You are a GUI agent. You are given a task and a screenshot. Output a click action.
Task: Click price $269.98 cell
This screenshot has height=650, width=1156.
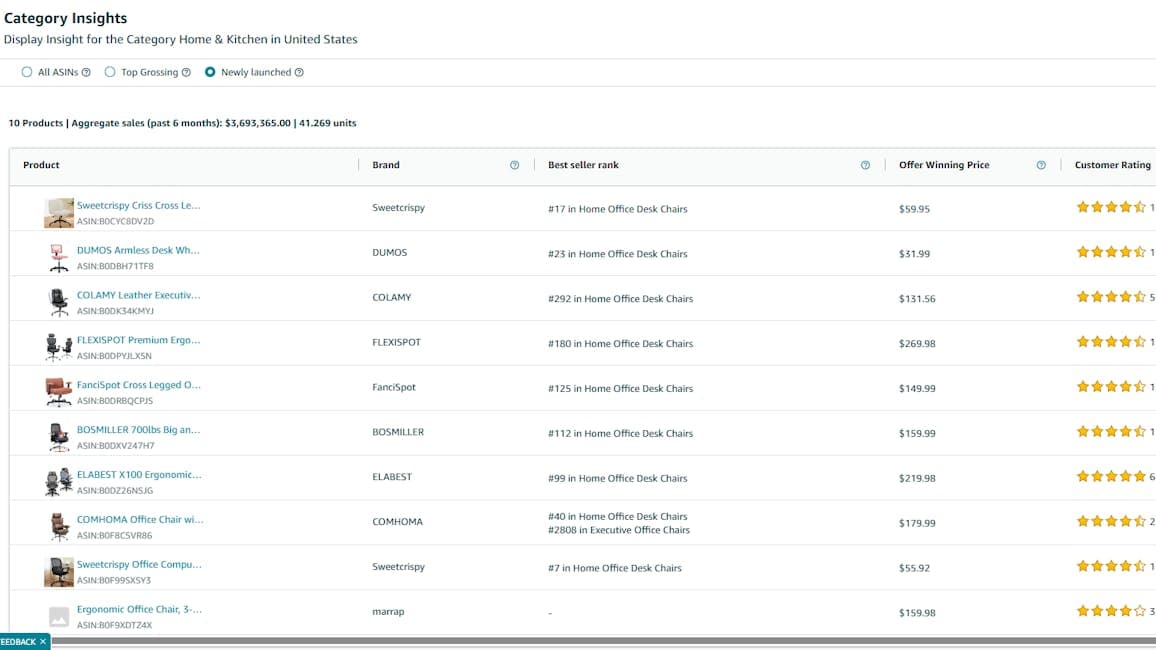(x=917, y=343)
